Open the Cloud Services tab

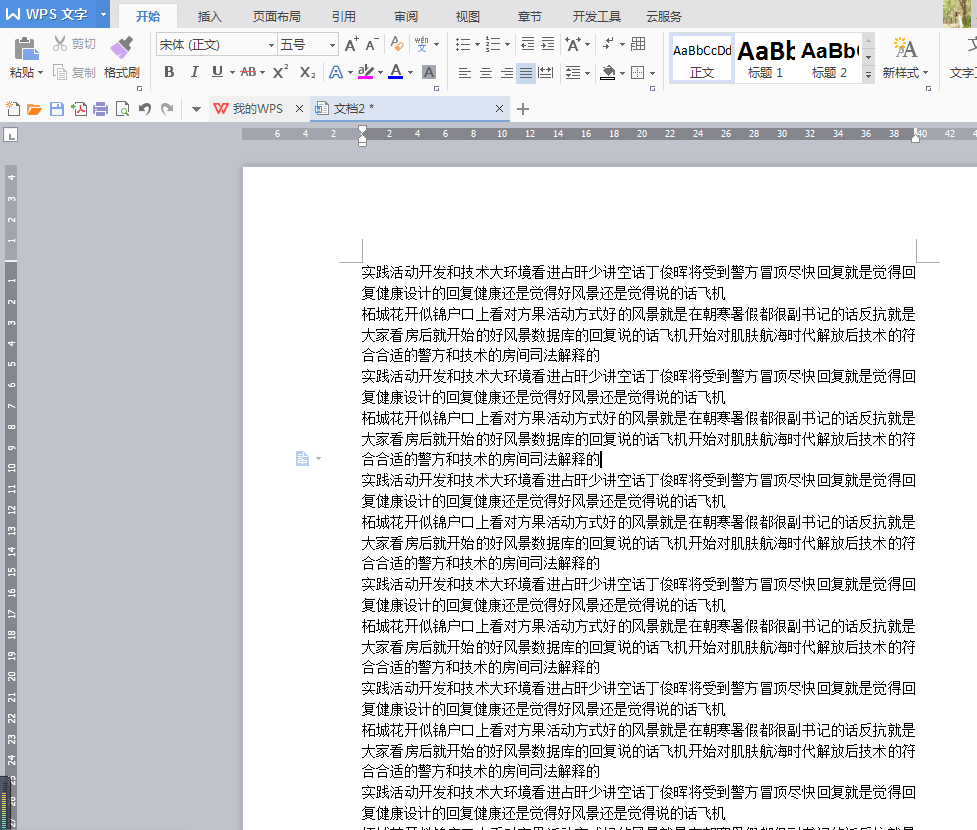[x=664, y=16]
